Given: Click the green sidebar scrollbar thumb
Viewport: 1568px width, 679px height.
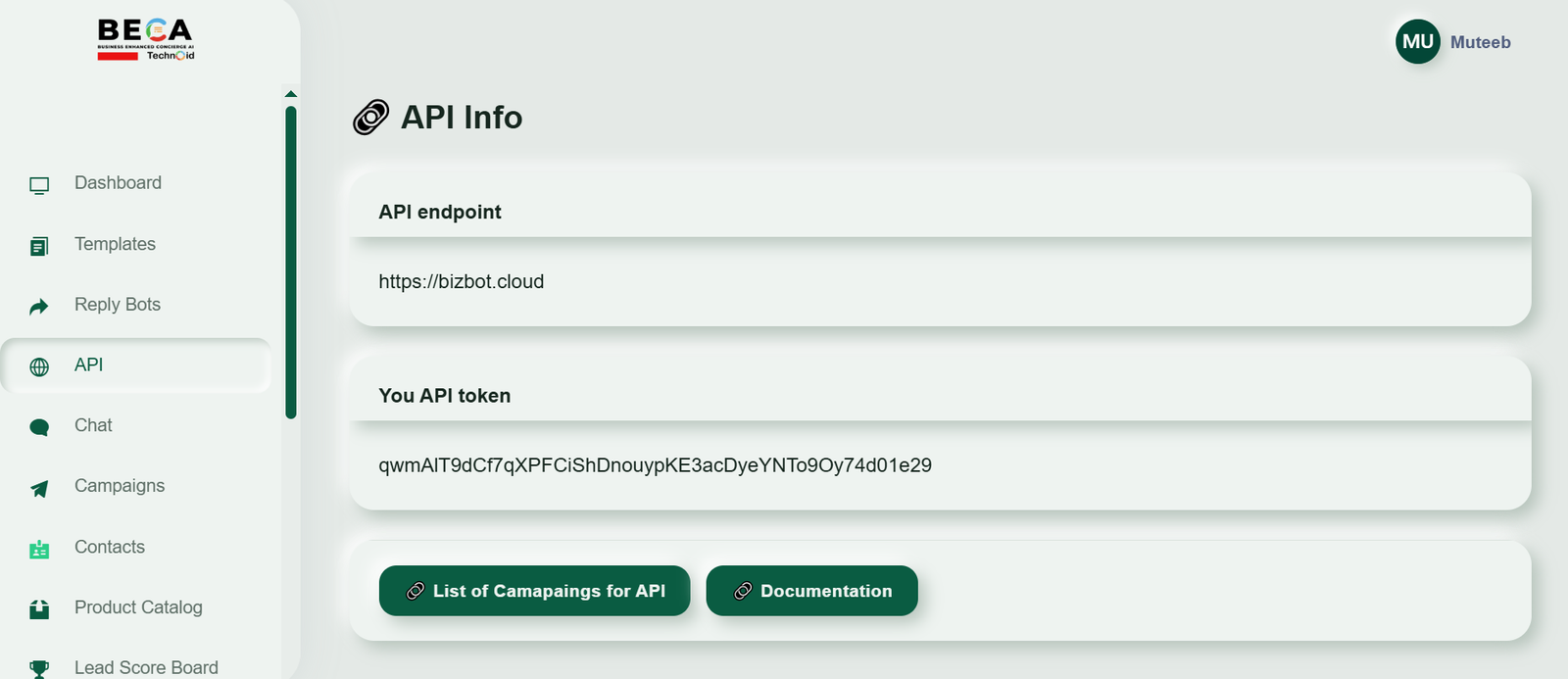Looking at the screenshot, I should pyautogui.click(x=290, y=263).
